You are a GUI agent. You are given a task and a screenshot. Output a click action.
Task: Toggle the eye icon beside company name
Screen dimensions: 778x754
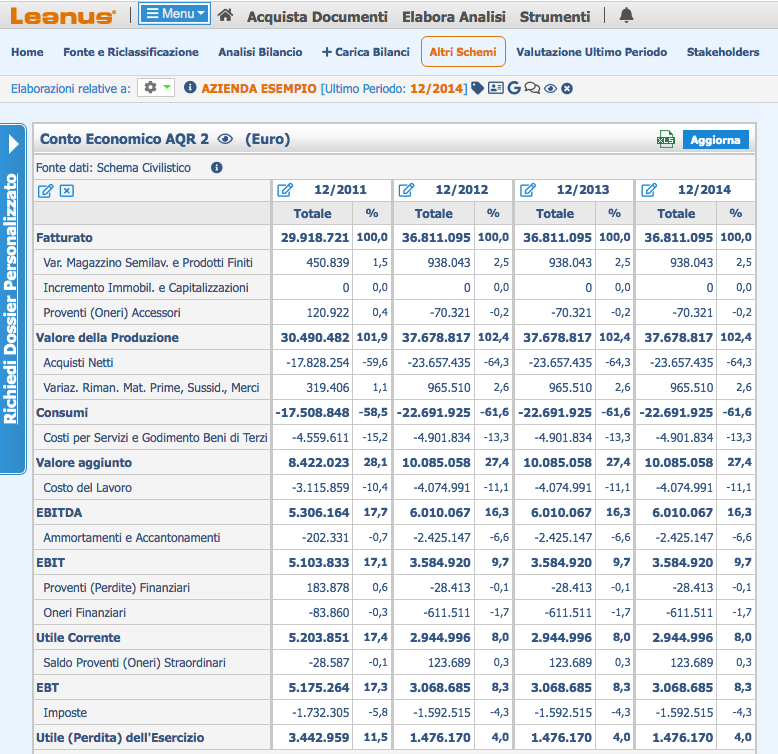click(550, 89)
